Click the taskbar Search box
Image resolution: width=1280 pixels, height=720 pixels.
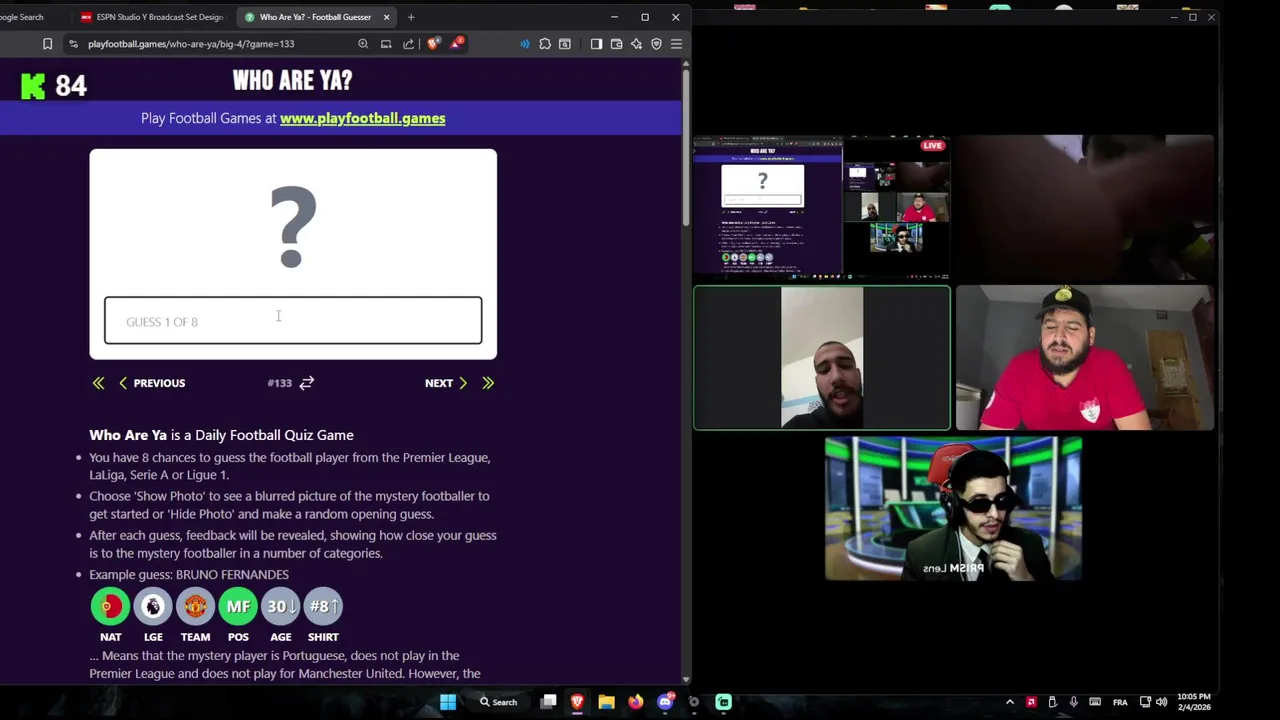click(497, 702)
